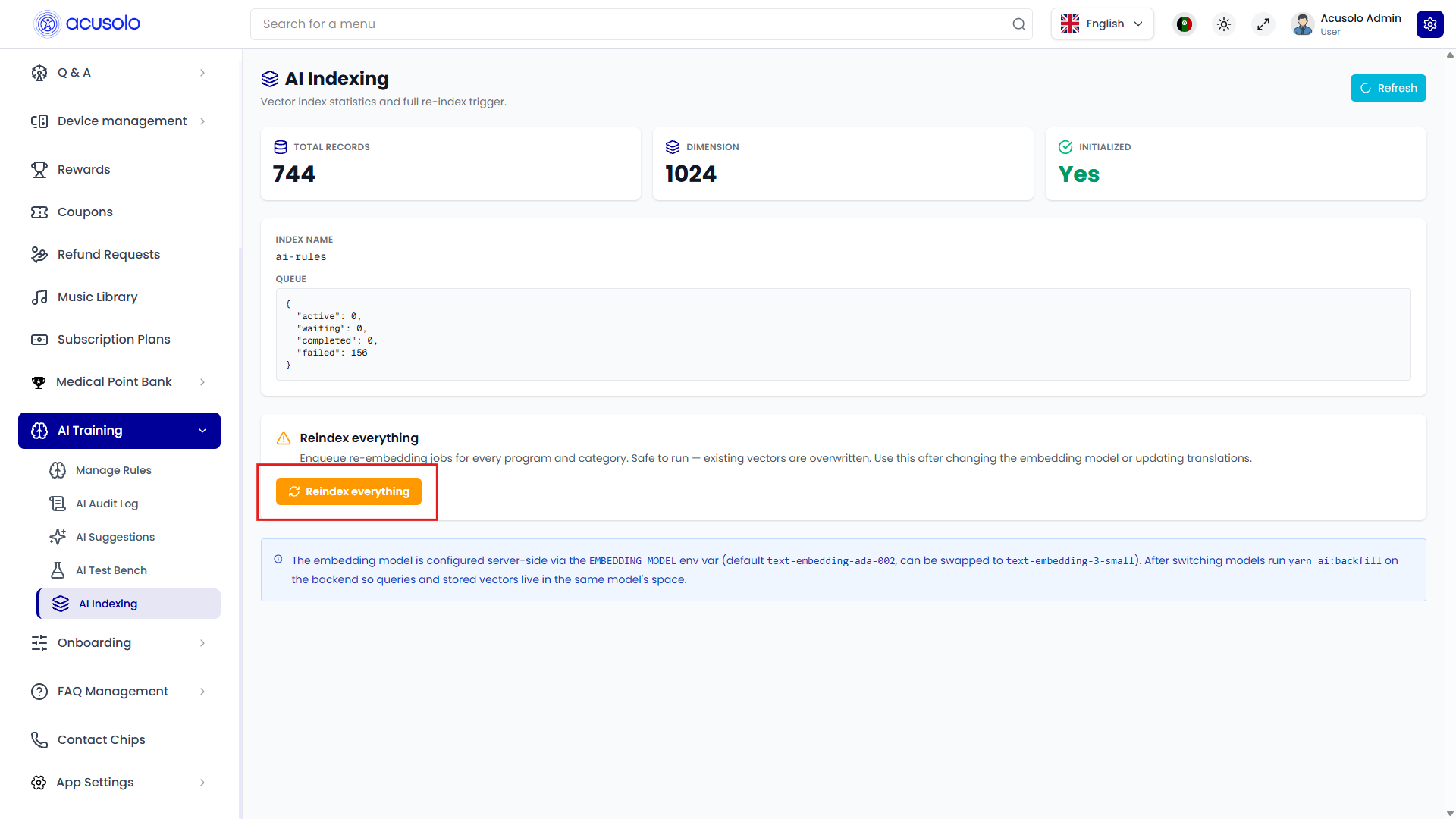1456x819 pixels.
Task: Click the Initialized Yes card
Action: pos(1235,164)
